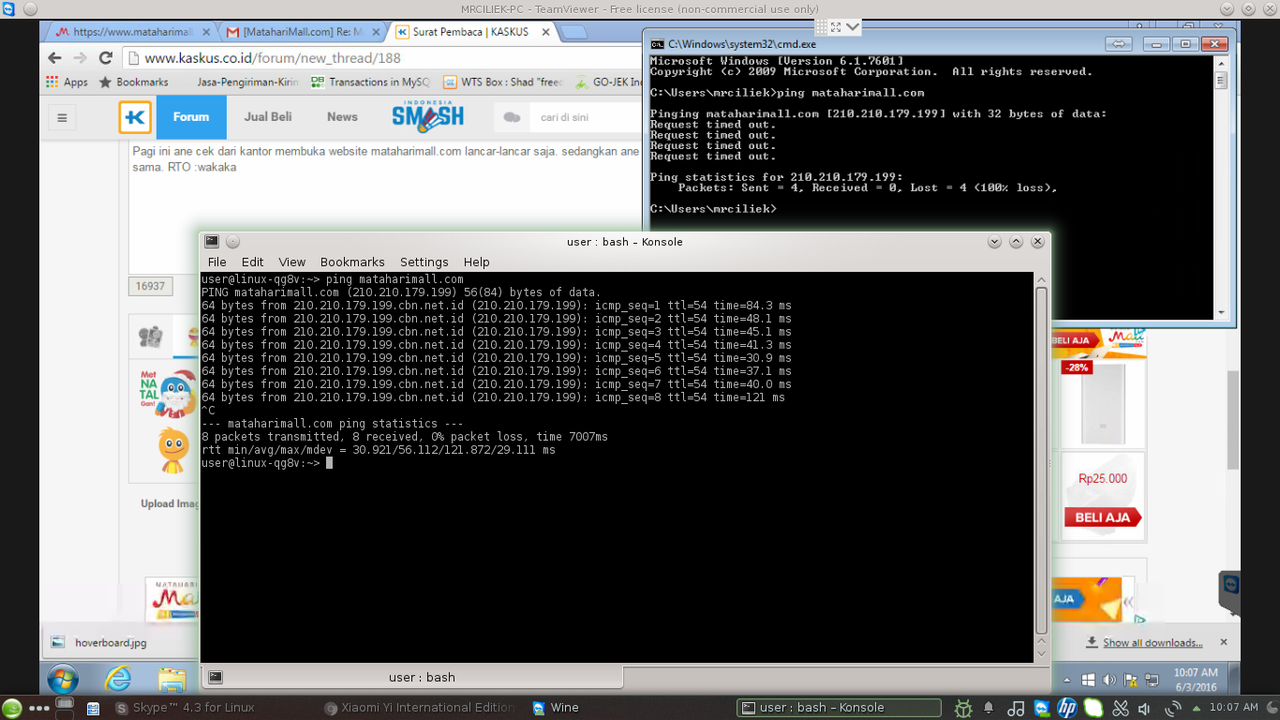Click the cmd.exe double-arrow TeamViewer button
Screen dimensions: 1280x720
(1120, 44)
